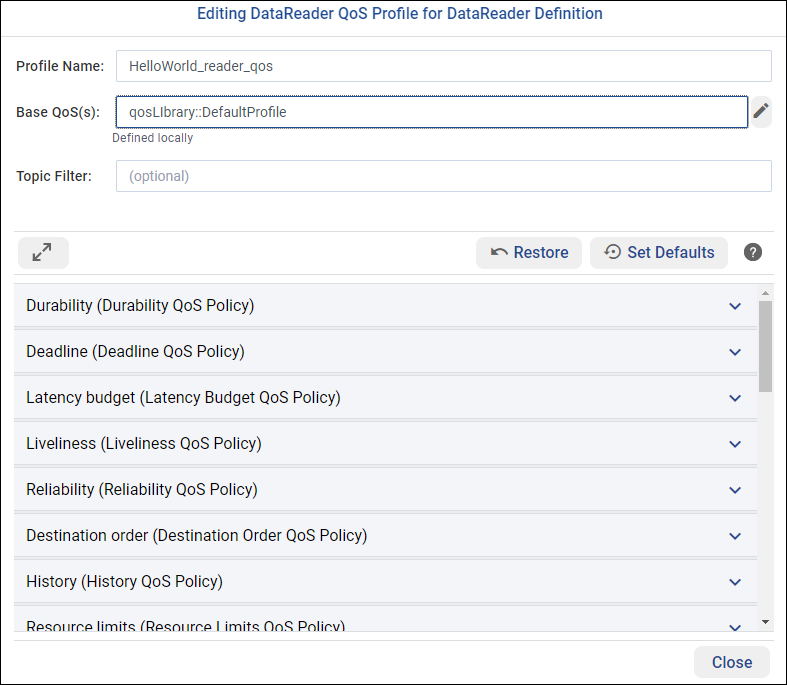Expand the Latency budget chevron
Viewport: 787px width, 685px height.
tap(735, 398)
